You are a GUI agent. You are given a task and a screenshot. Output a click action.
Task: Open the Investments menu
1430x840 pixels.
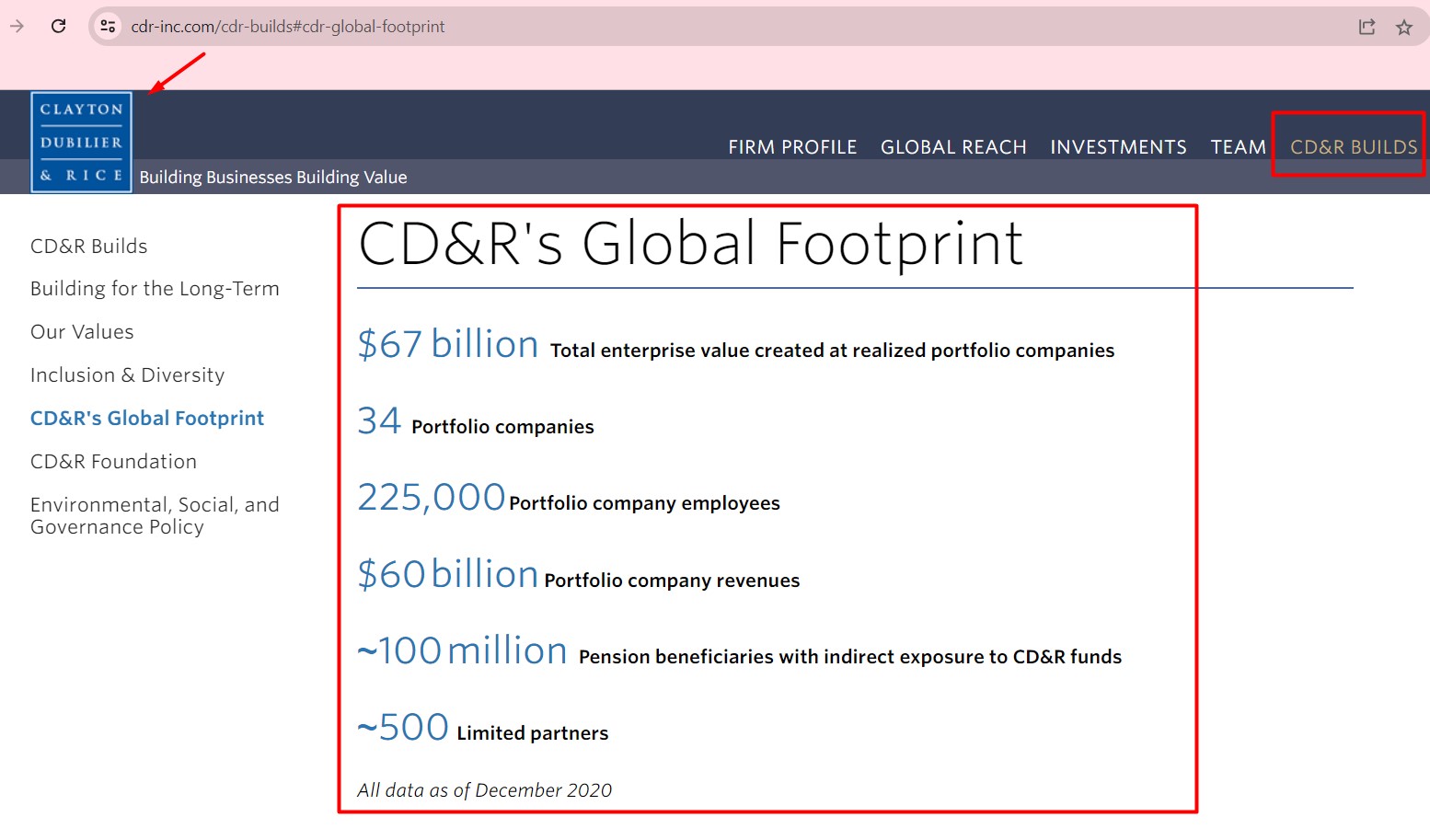point(1118,147)
